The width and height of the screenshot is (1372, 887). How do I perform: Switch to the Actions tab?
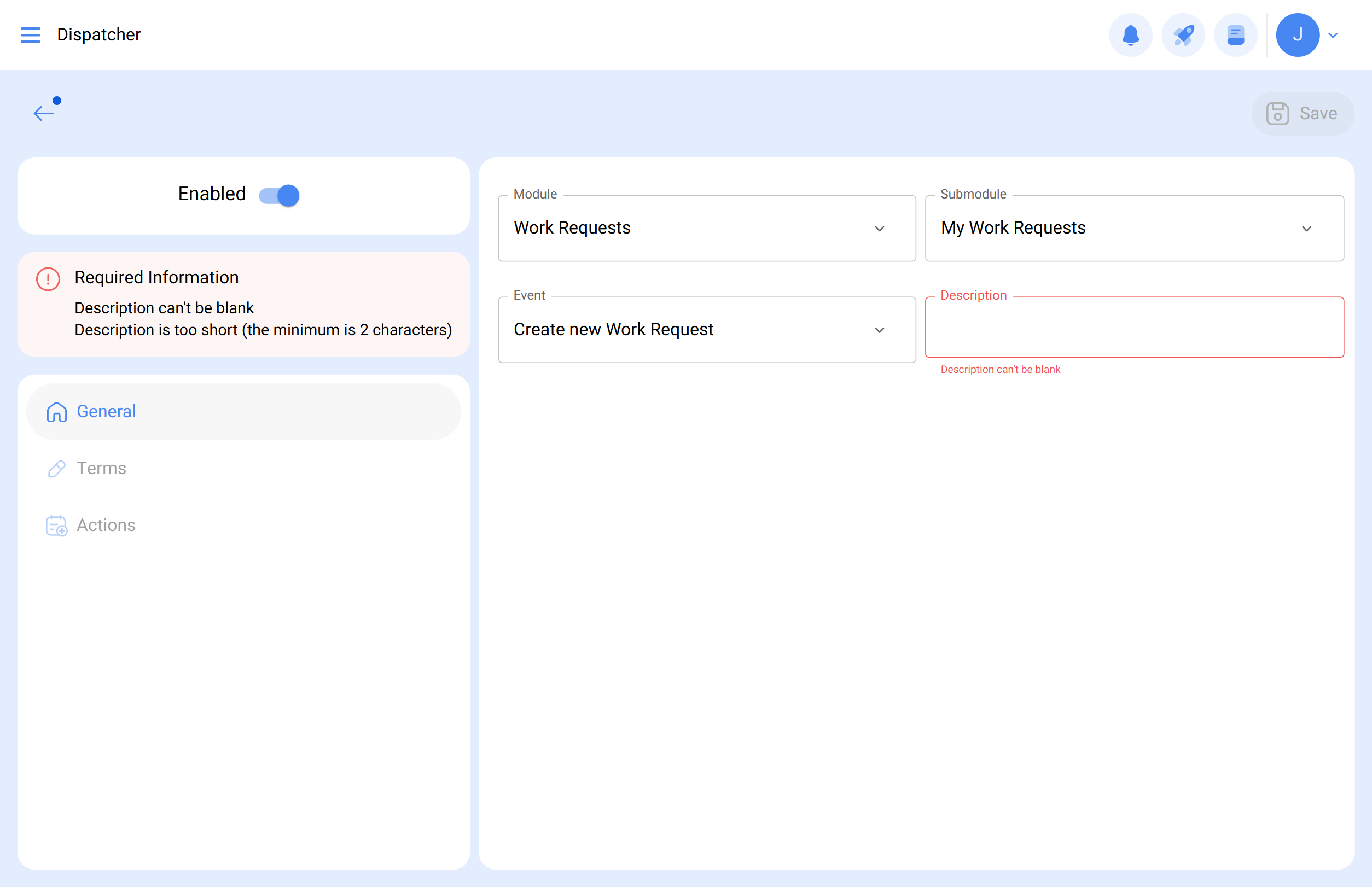107,526
